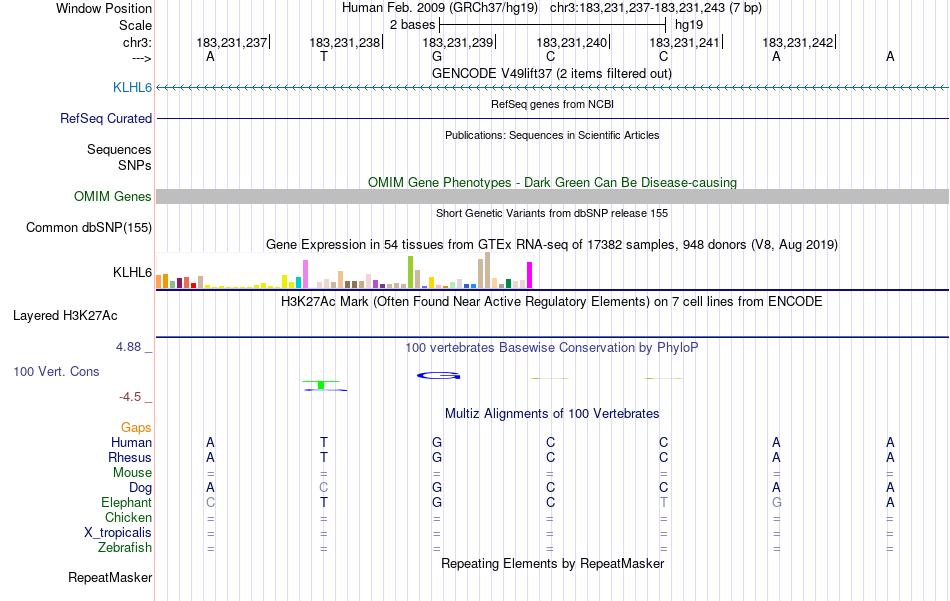The width and height of the screenshot is (950, 601).
Task: Click 'Multiz Alignments of 100 Vertebrates' title
Action: (552, 413)
